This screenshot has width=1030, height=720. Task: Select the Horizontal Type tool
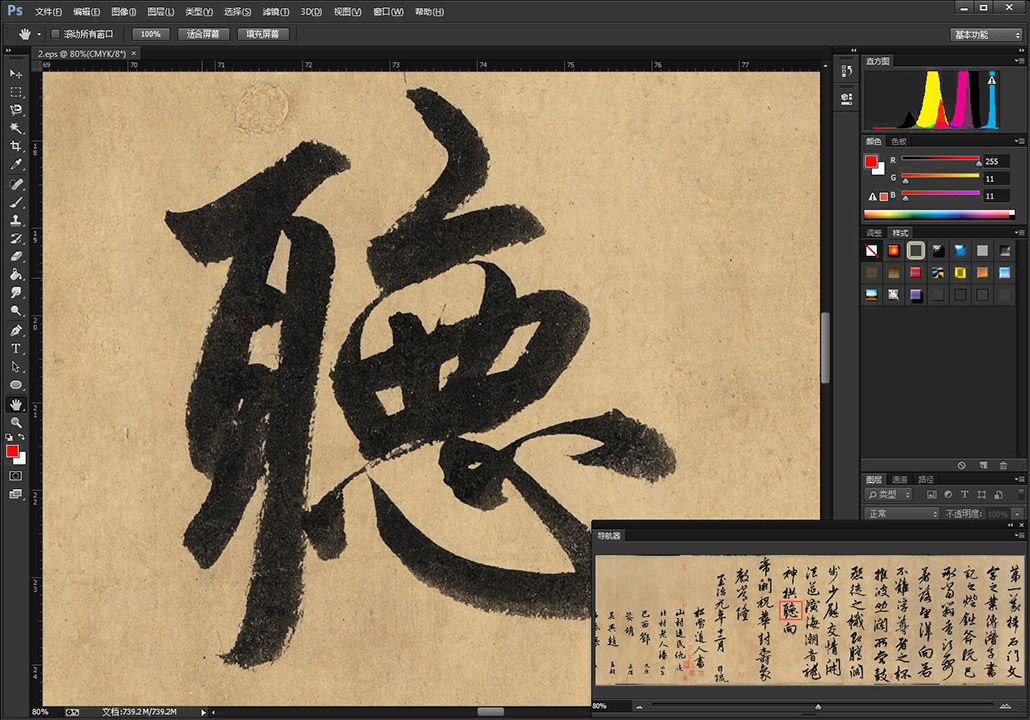pos(16,349)
